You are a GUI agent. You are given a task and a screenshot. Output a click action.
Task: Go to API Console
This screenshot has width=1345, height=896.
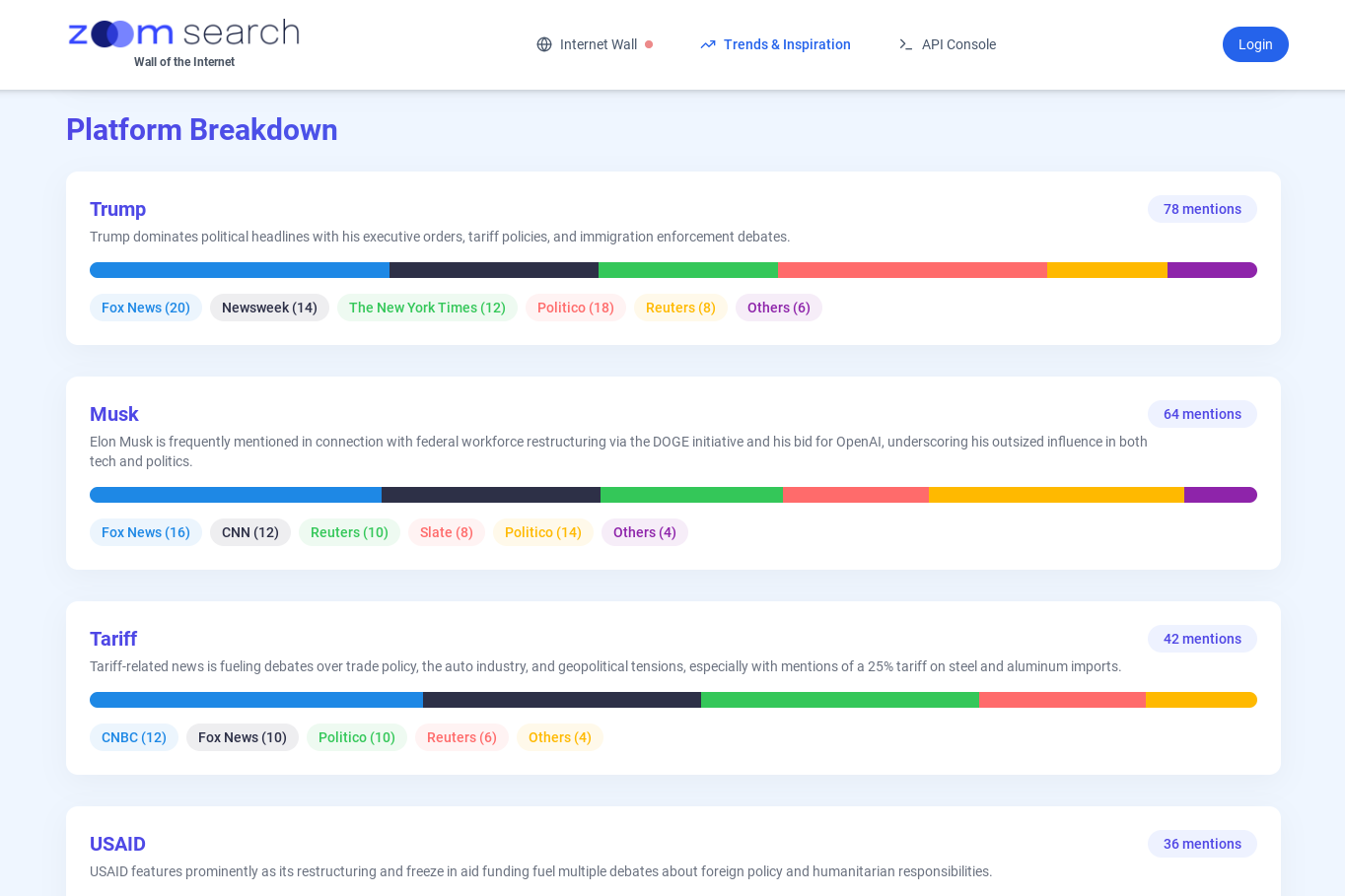tap(947, 44)
